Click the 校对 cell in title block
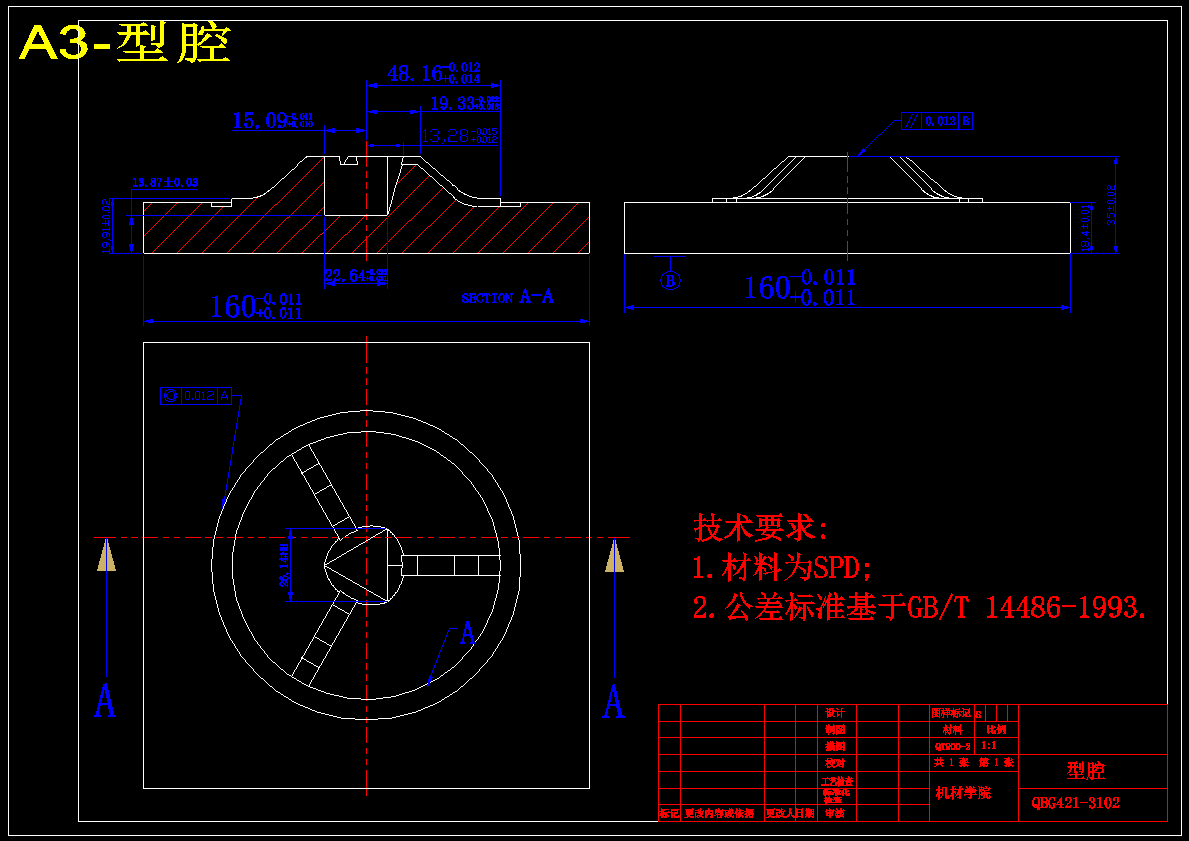This screenshot has height=841, width=1189. [835, 763]
